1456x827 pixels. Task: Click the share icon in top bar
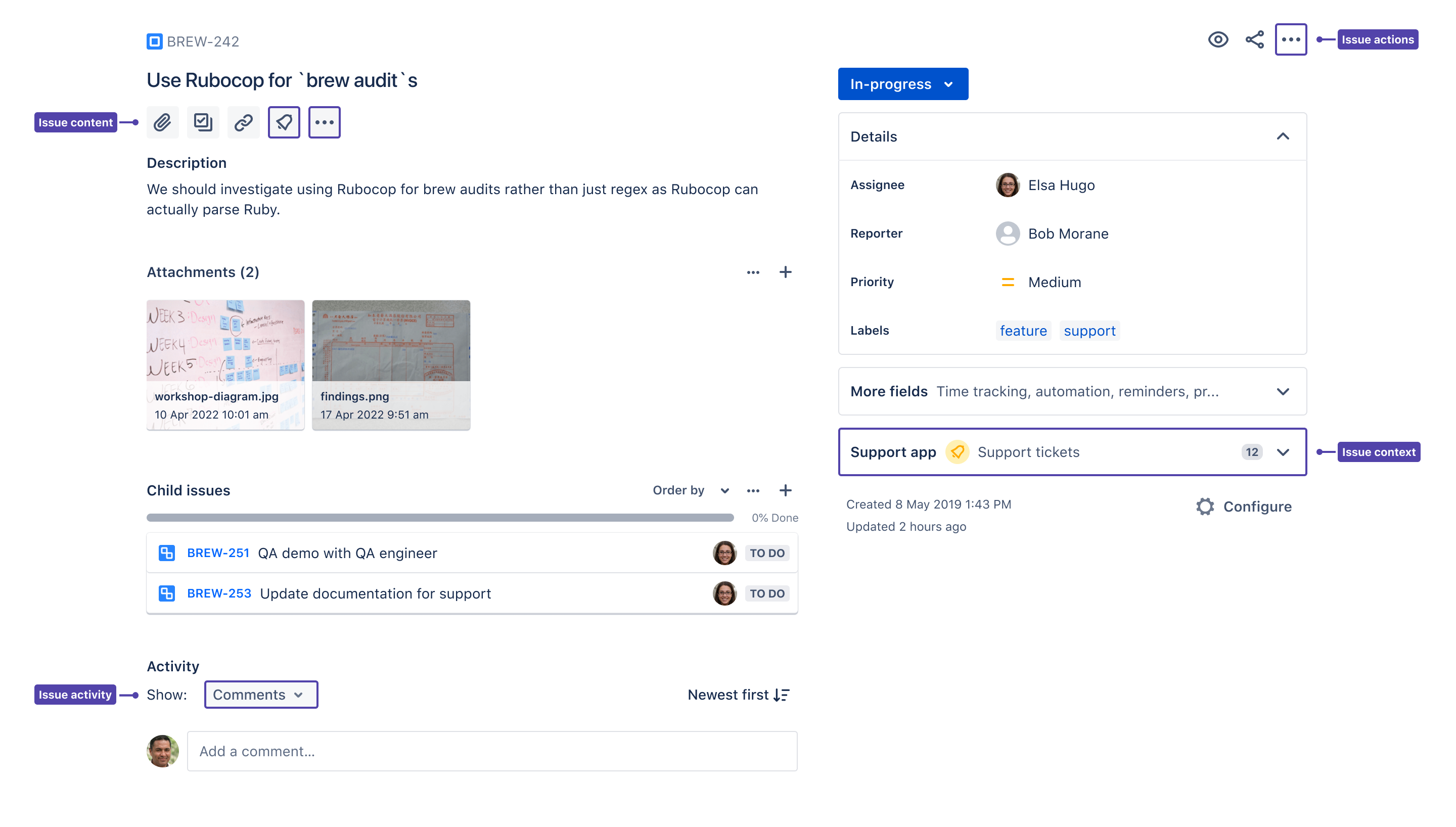coord(1254,40)
